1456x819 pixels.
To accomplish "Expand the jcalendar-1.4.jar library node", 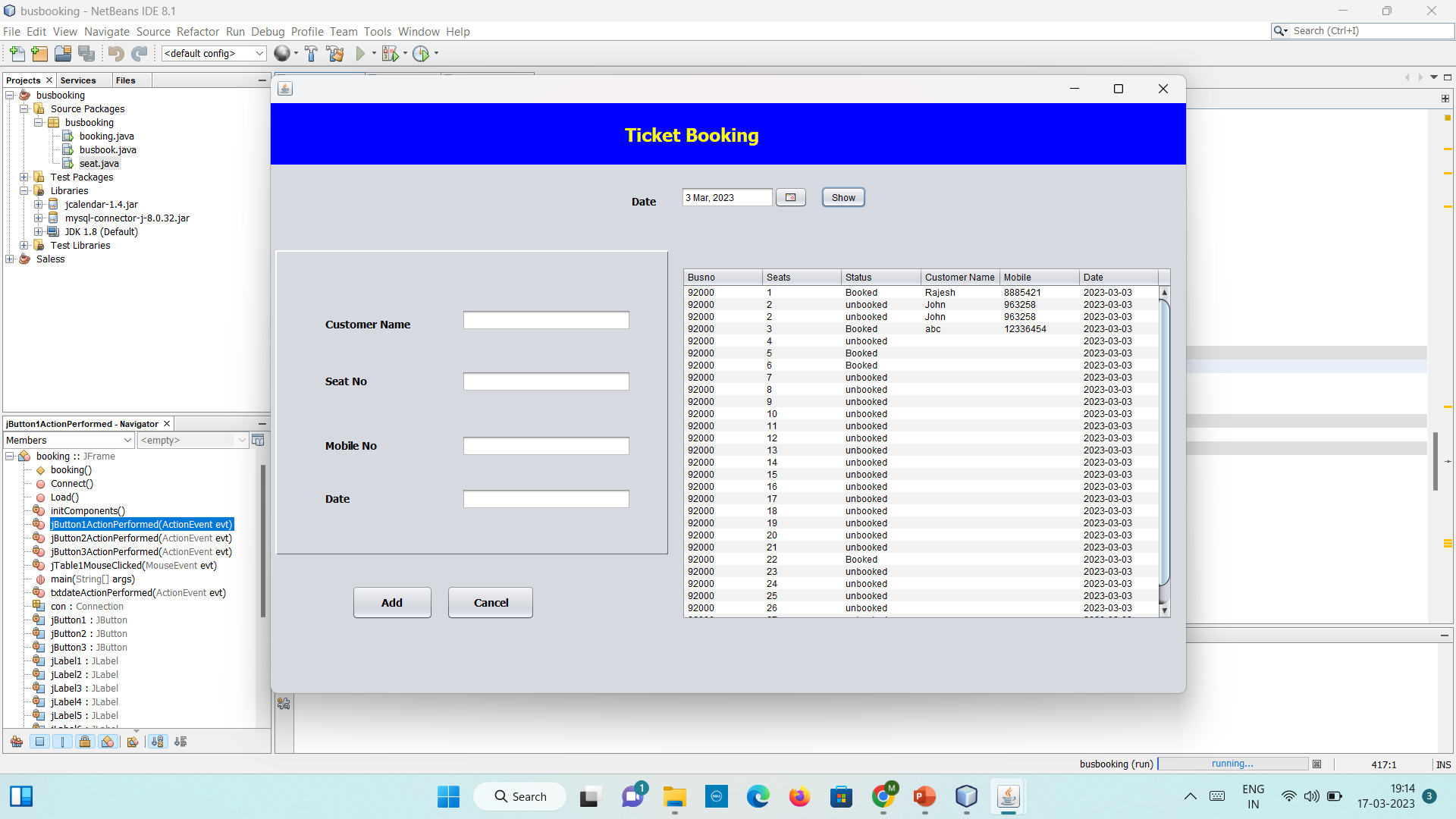I will (39, 204).
